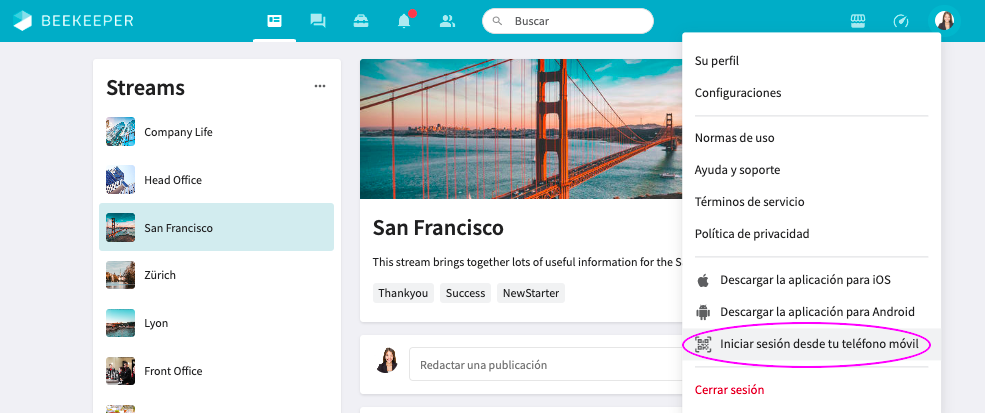Select the San Francisco stream
985x413 pixels.
coord(216,228)
